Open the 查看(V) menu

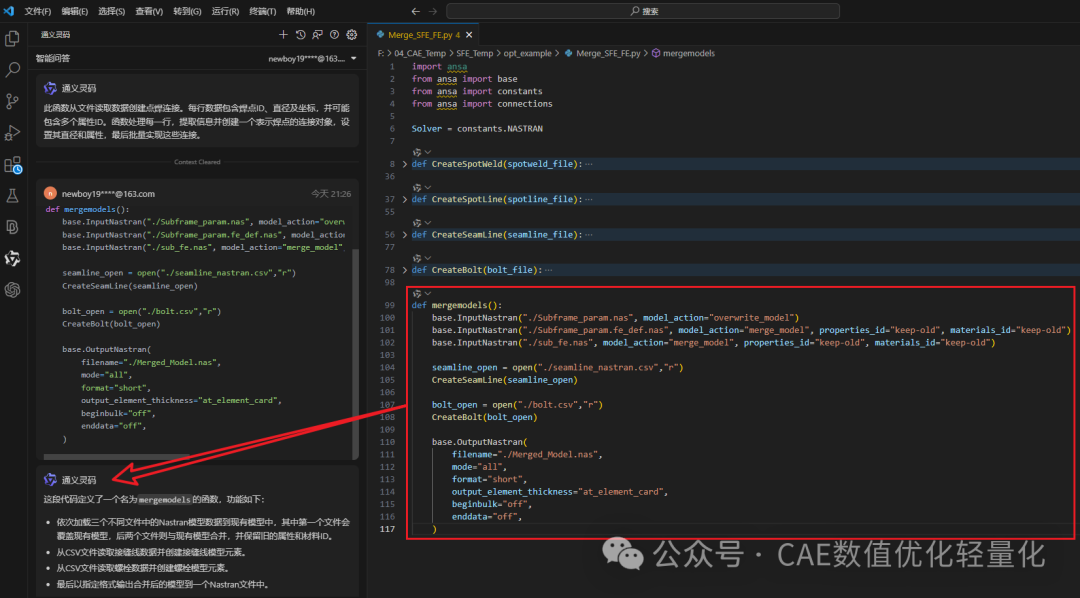tap(149, 11)
